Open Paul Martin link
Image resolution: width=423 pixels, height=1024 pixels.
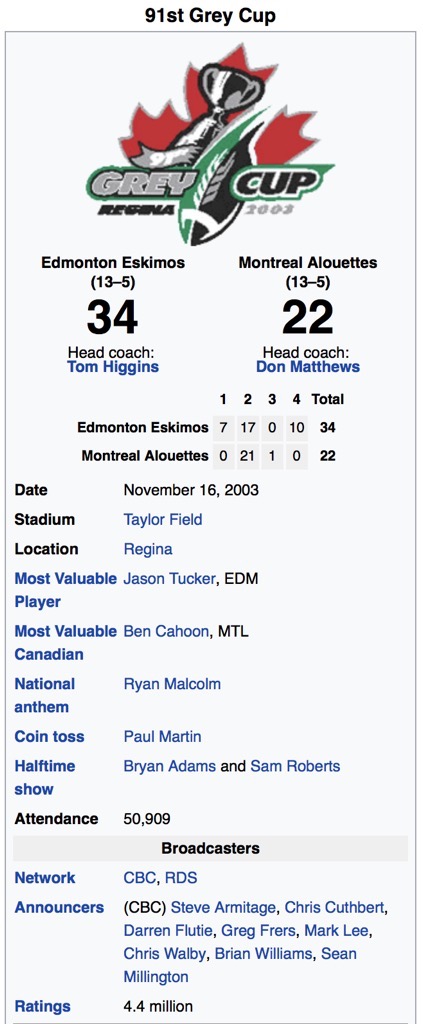[162, 737]
